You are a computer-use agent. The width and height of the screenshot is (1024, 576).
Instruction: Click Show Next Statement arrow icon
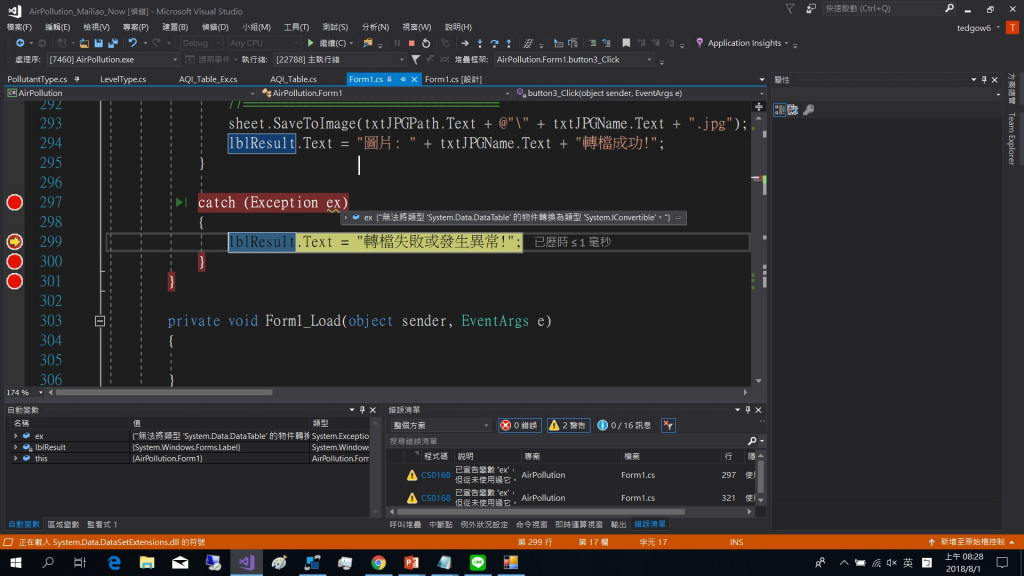pyautogui.click(x=464, y=43)
